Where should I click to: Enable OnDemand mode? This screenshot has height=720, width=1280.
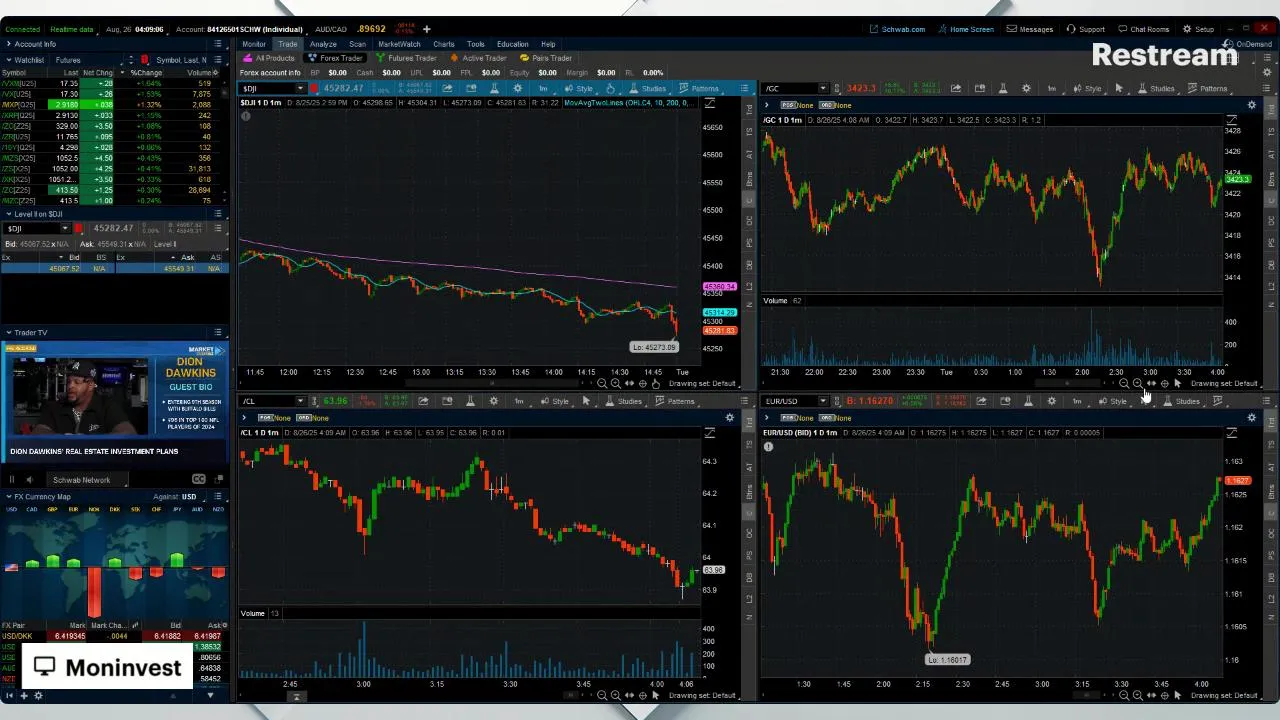coord(1249,44)
